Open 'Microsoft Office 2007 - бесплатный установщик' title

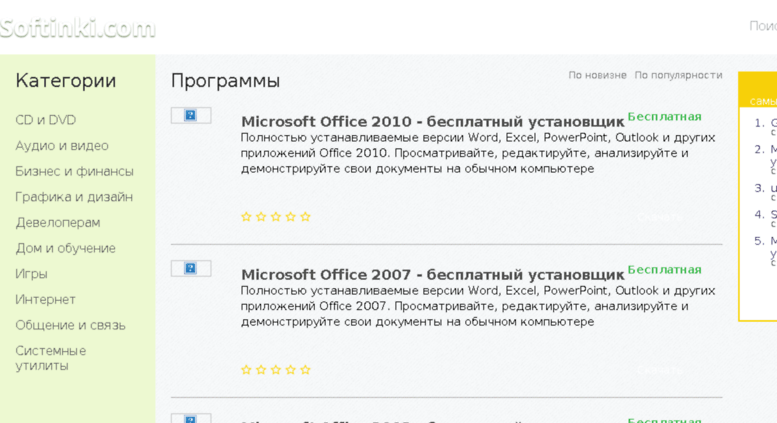click(433, 275)
